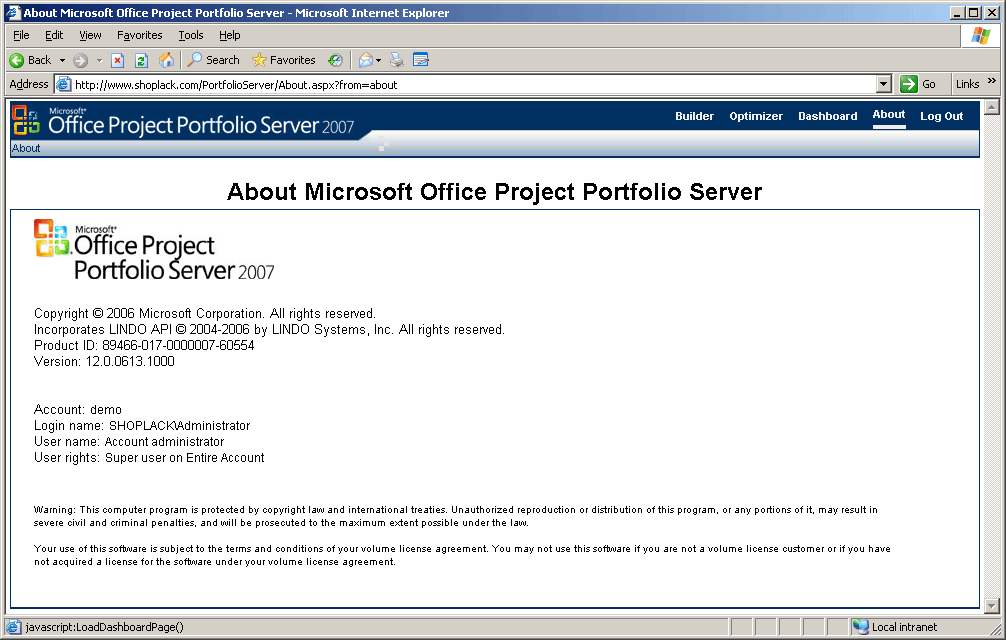
Task: Minimize the Internet Explorer window
Action: [x=958, y=13]
